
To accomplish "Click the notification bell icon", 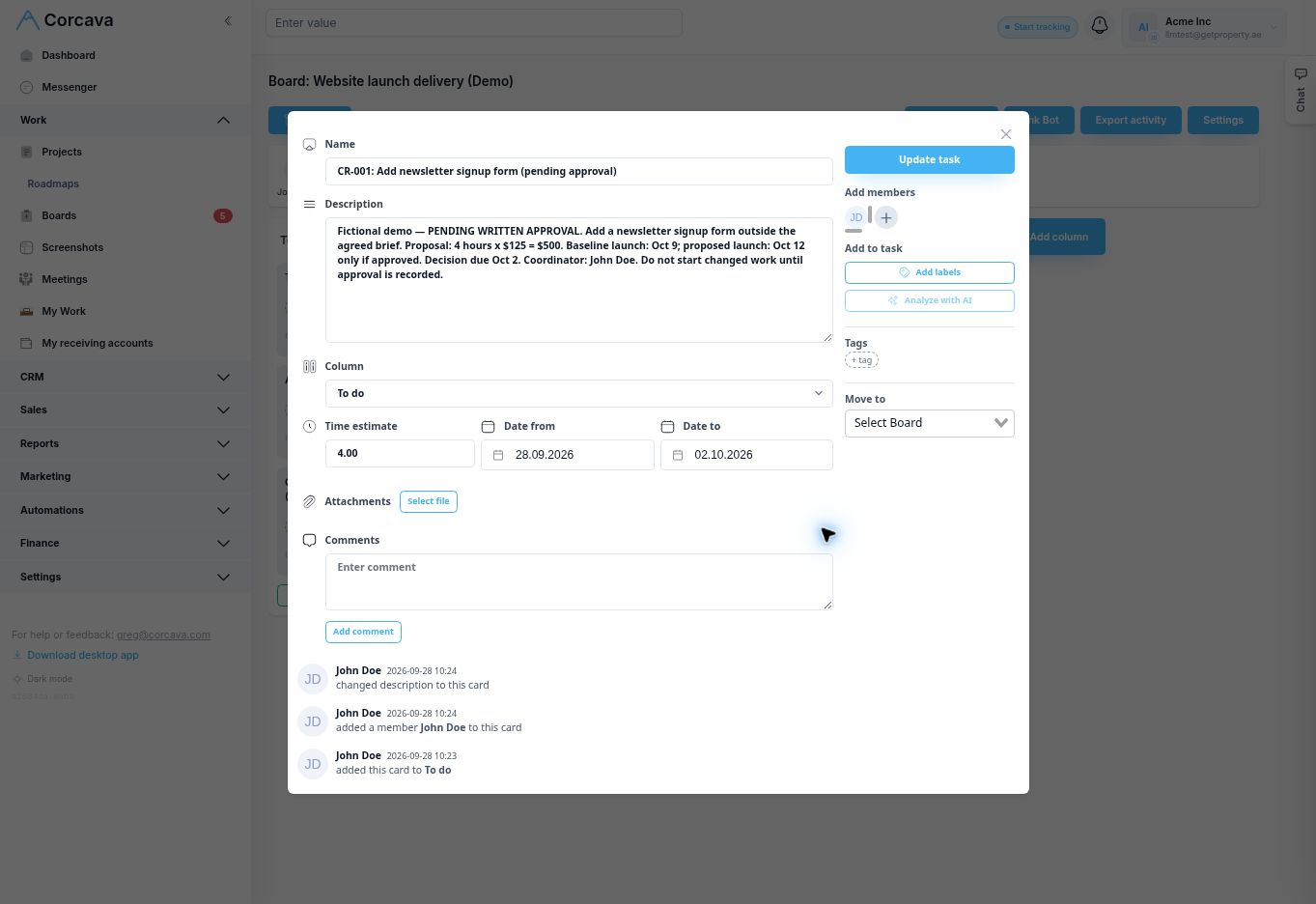I will point(1099,26).
